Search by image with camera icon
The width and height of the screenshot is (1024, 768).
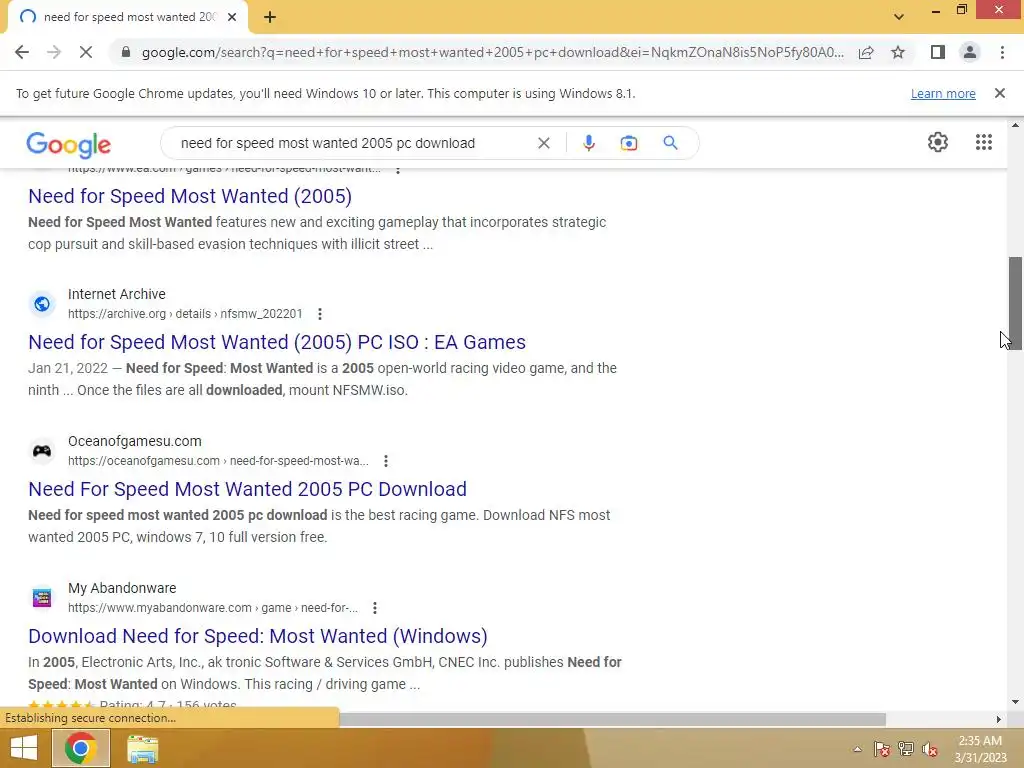628,143
